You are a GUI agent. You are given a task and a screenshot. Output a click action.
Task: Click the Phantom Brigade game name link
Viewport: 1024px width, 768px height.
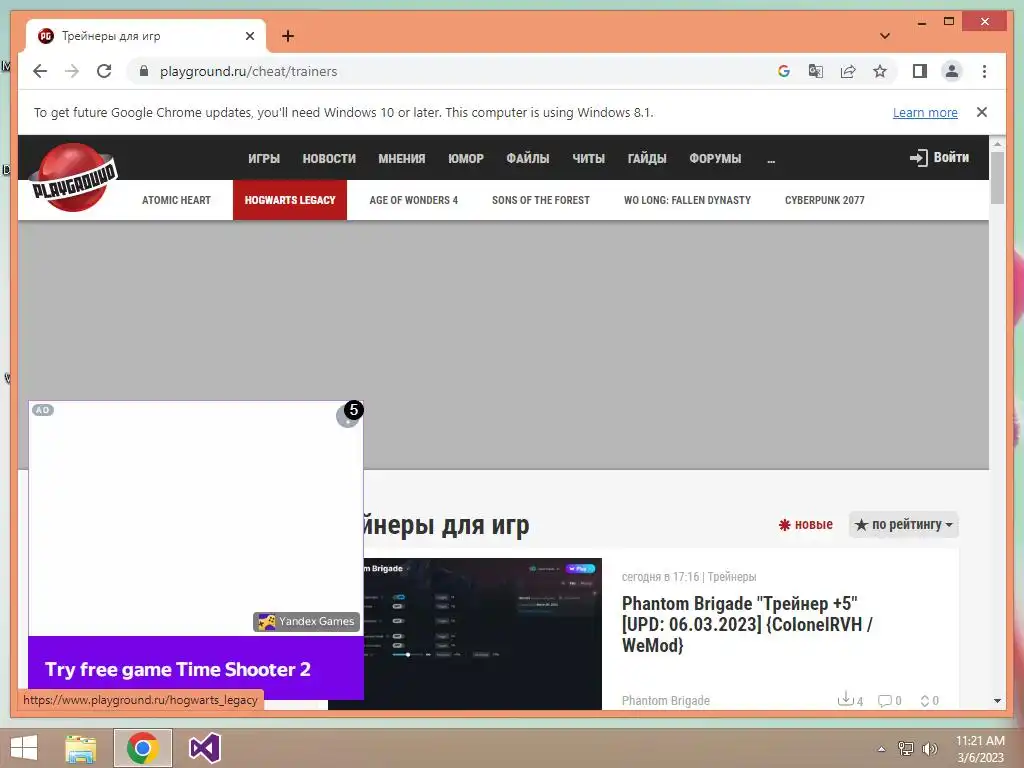(x=665, y=700)
